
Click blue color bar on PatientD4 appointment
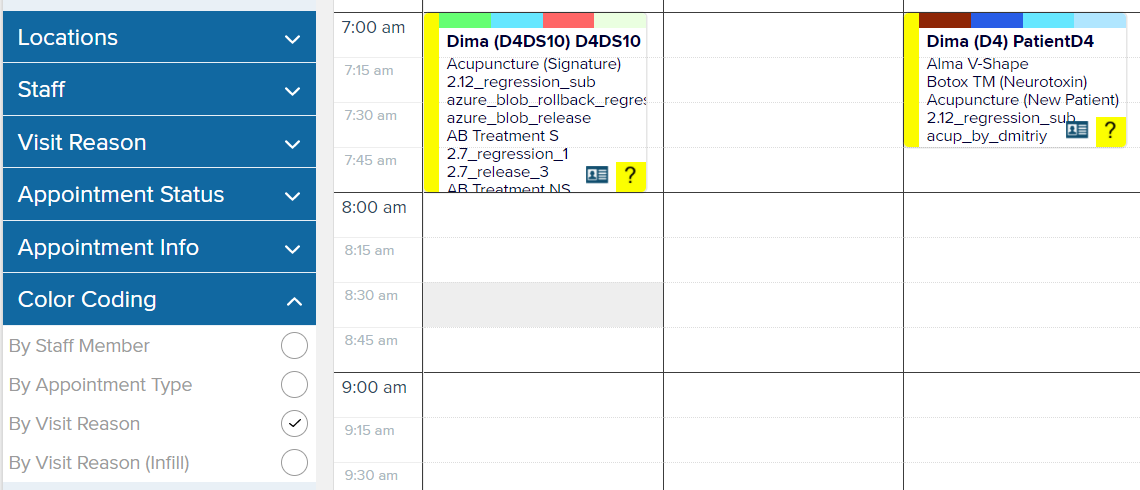tap(997, 20)
